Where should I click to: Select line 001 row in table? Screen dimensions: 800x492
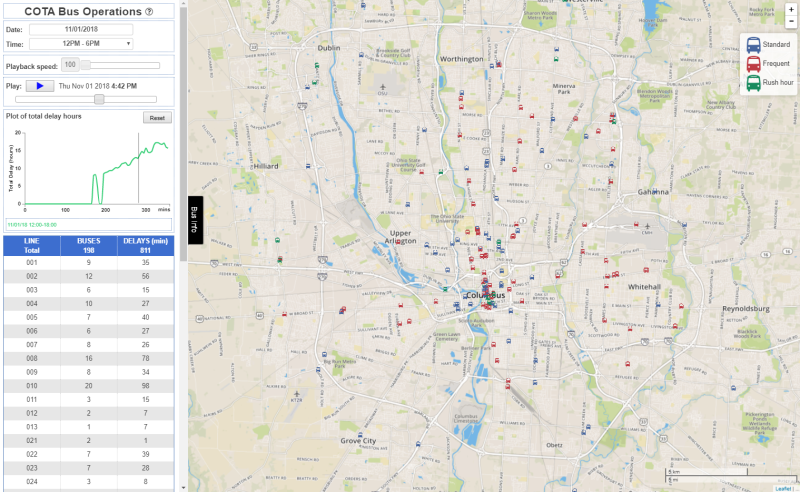coord(89,262)
